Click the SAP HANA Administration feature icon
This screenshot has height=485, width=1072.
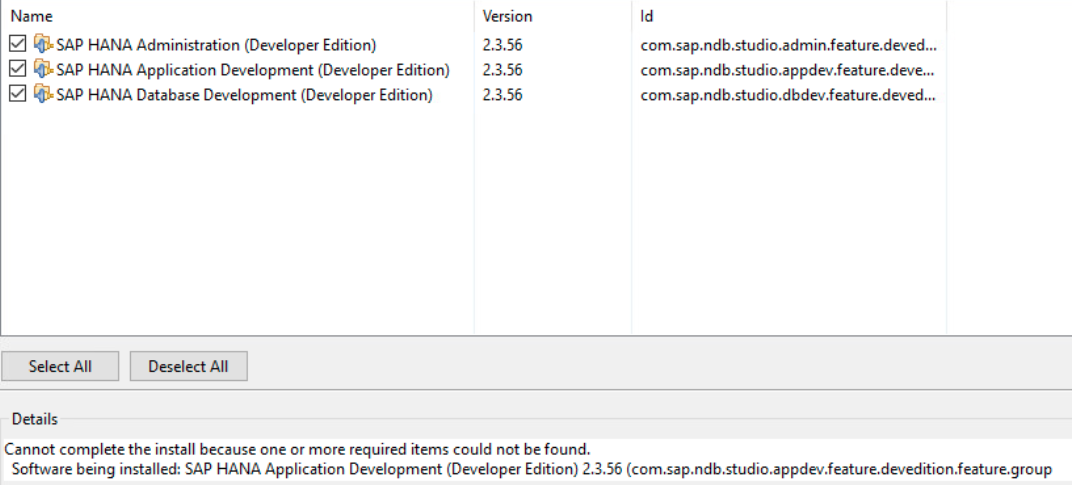click(43, 45)
